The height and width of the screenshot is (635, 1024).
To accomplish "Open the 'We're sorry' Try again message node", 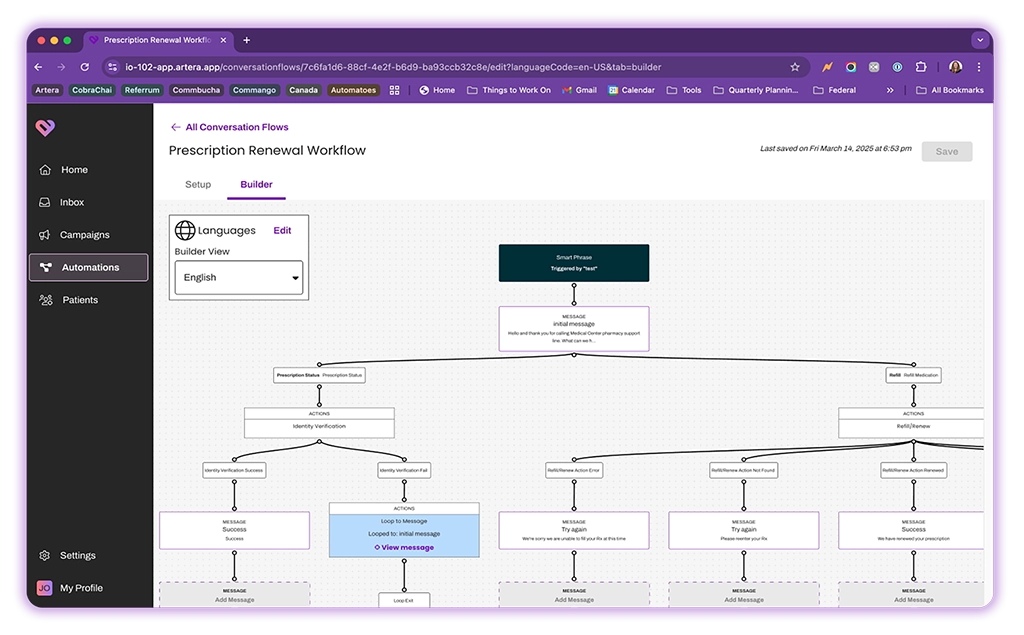I will (573, 530).
